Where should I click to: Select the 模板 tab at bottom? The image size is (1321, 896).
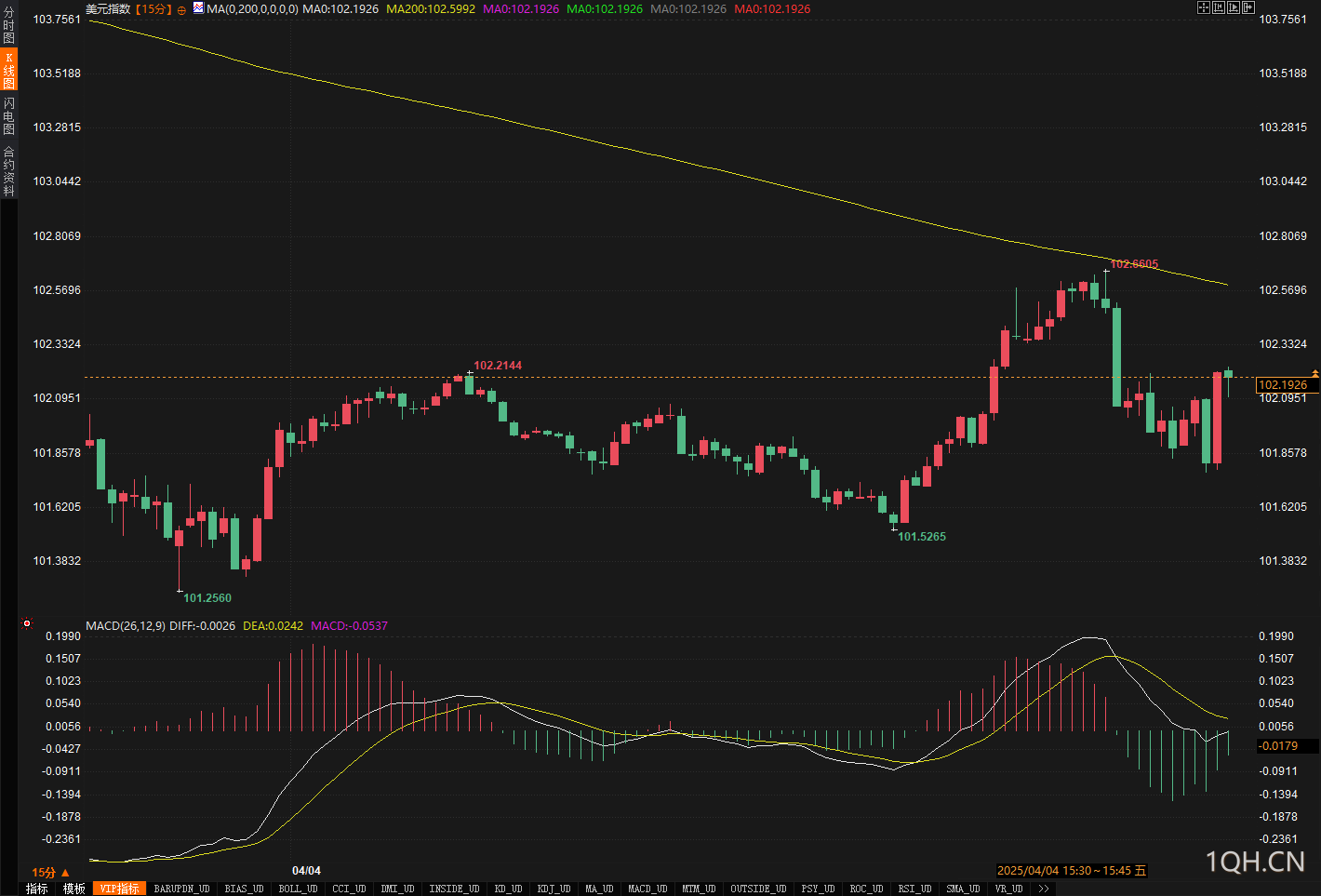click(x=74, y=889)
